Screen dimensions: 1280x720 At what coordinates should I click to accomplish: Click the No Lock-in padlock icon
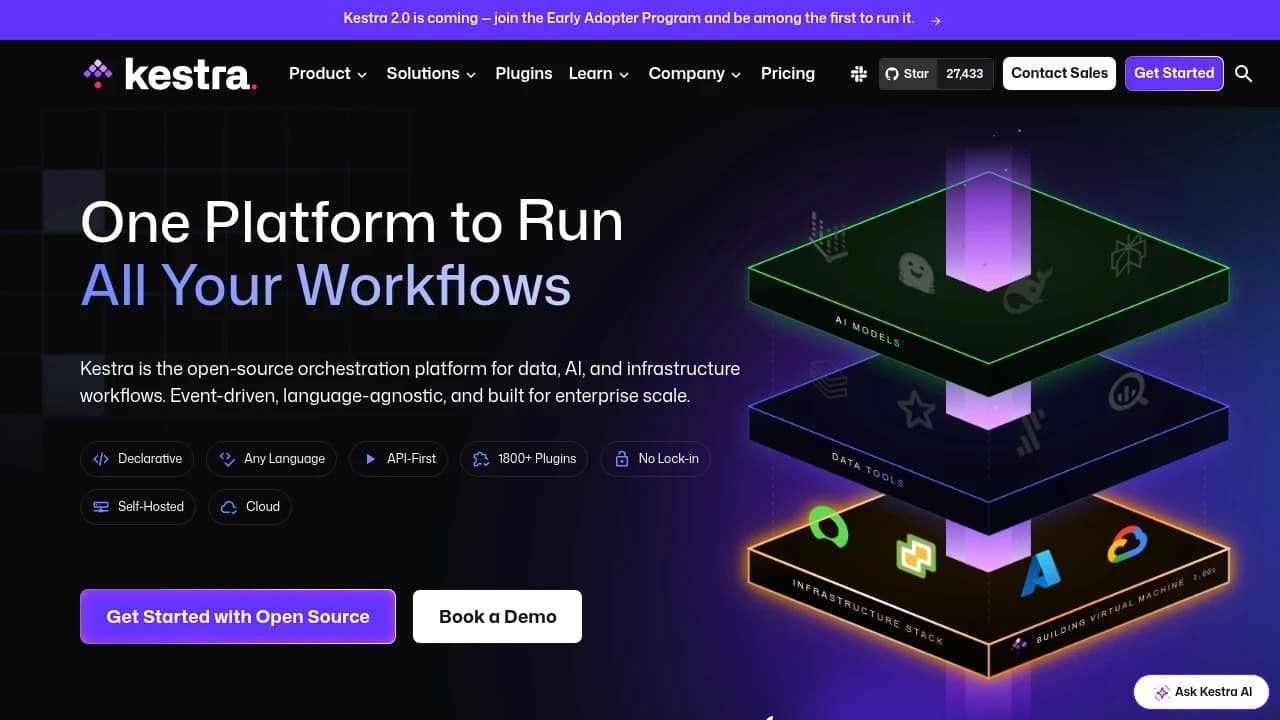(x=621, y=459)
